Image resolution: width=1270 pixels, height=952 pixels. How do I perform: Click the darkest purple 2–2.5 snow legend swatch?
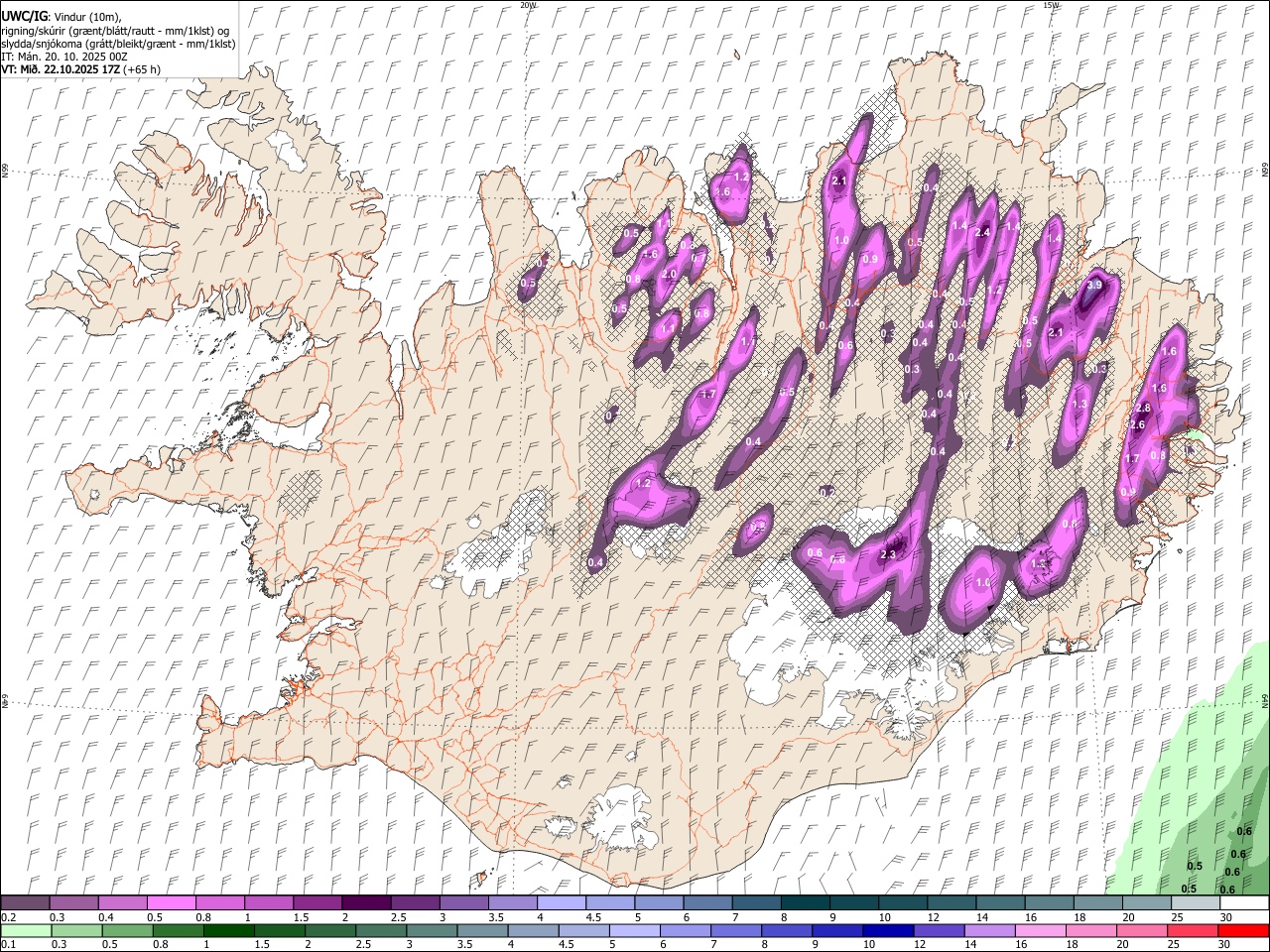pyautogui.click(x=366, y=903)
